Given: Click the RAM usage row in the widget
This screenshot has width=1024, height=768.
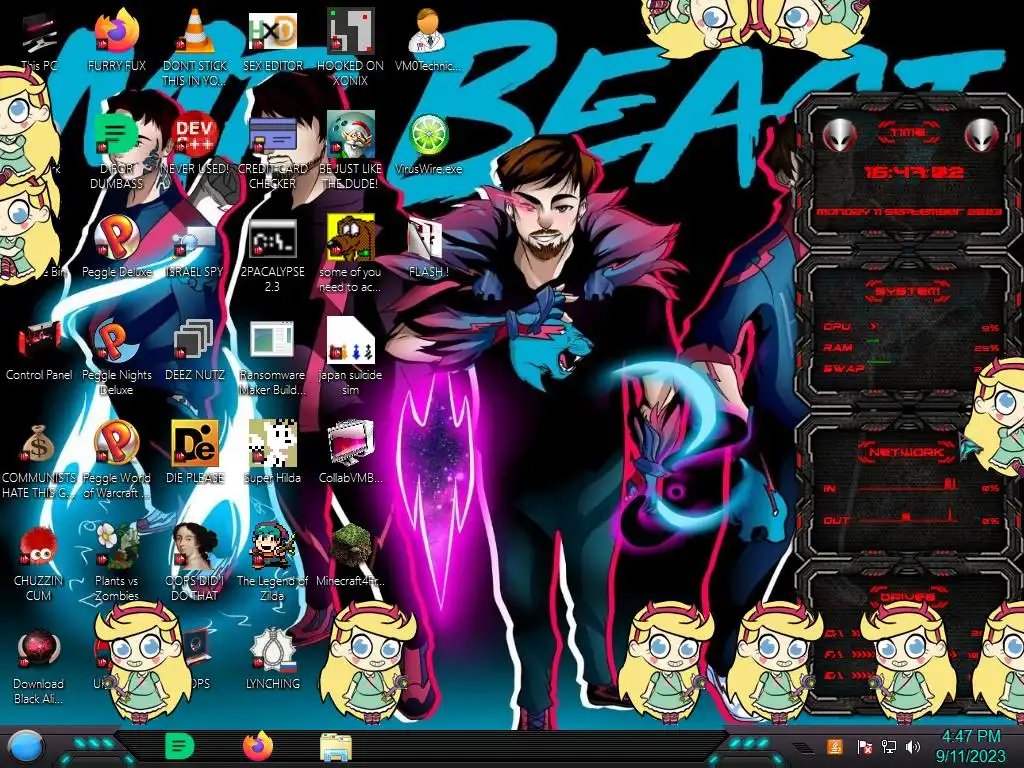Looking at the screenshot, I should point(912,348).
